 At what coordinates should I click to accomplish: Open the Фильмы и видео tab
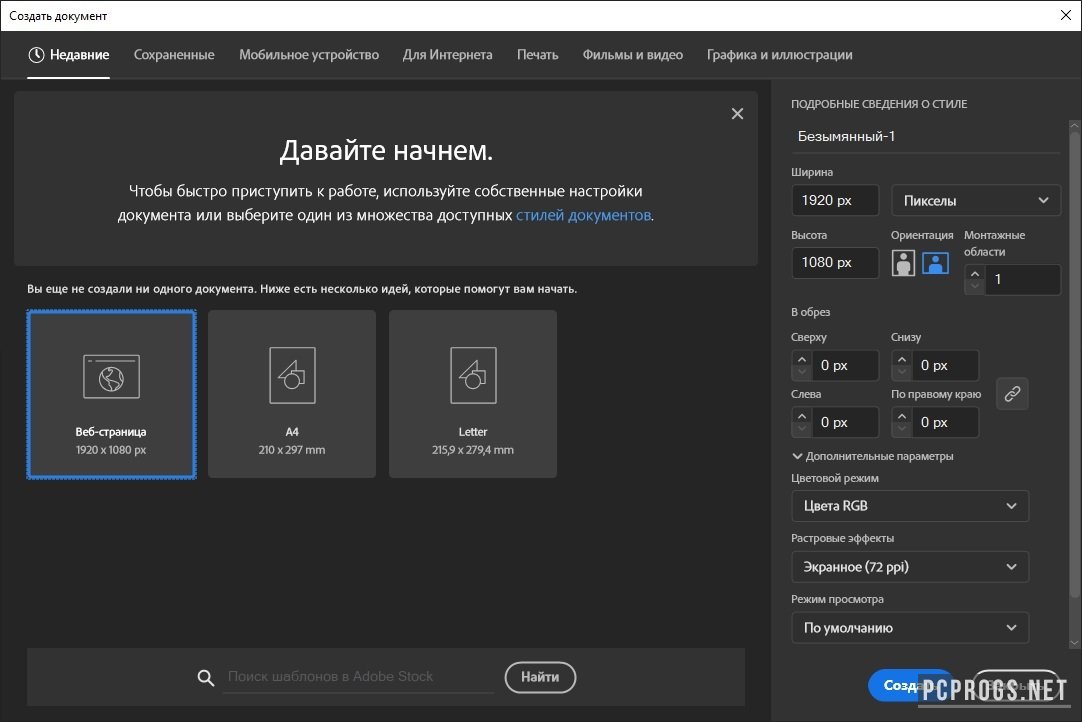pos(633,55)
